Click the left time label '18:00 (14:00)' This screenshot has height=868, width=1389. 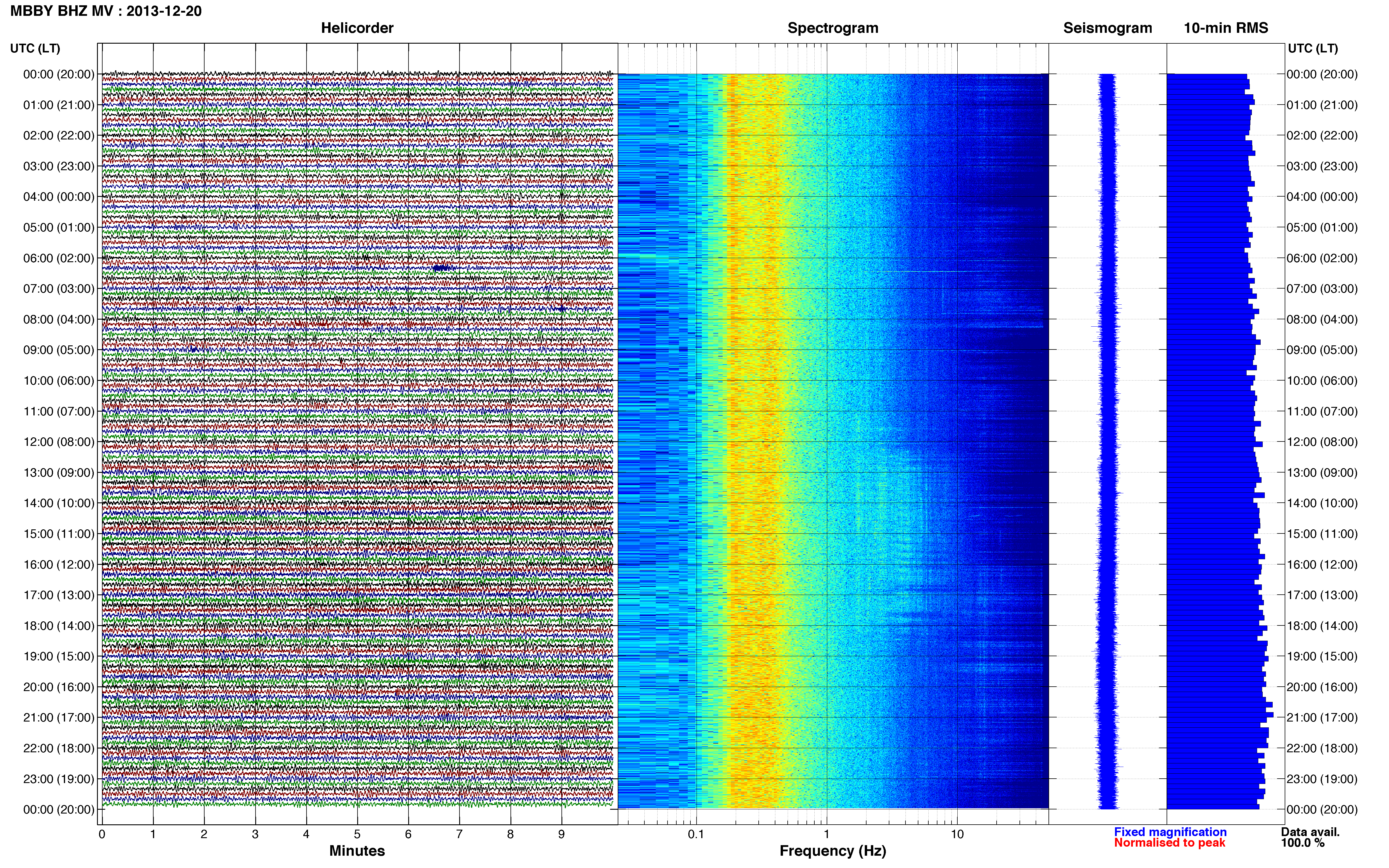(59, 626)
